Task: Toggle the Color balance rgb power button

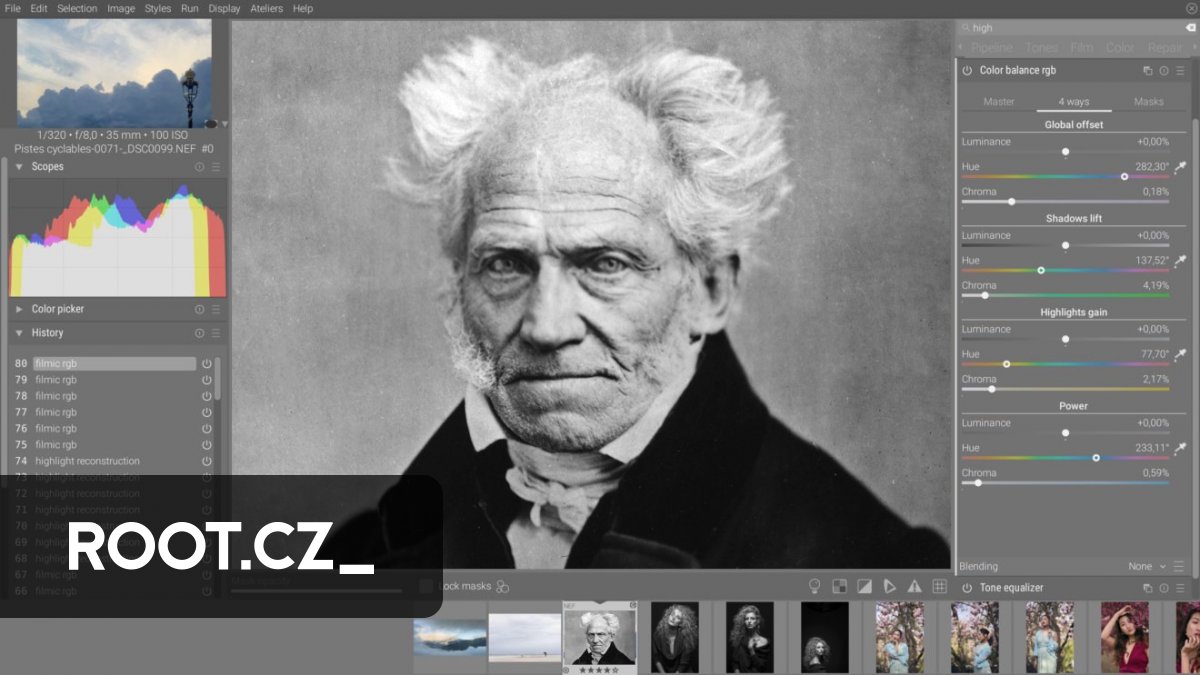Action: (966, 70)
